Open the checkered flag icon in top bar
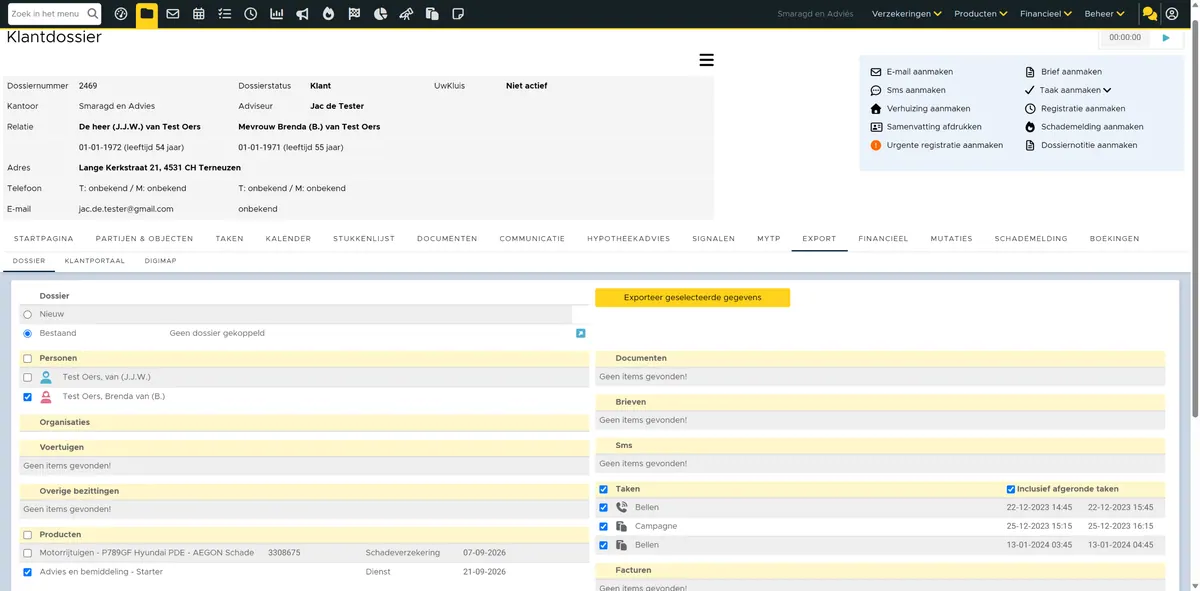 (x=355, y=14)
